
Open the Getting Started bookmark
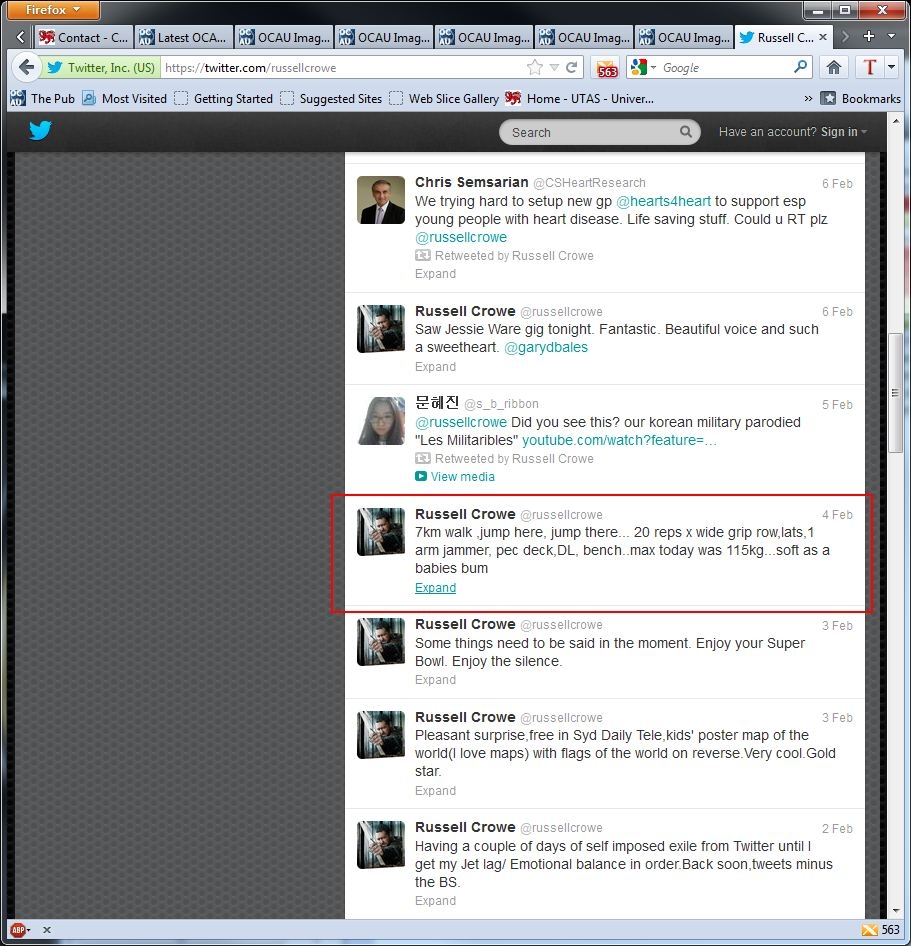pyautogui.click(x=223, y=98)
